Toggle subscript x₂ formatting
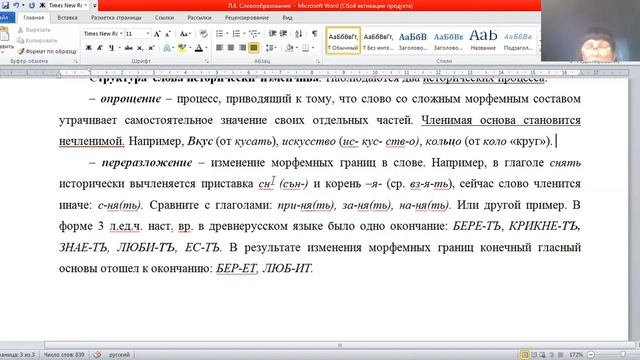The image size is (640, 360). click(x=140, y=48)
